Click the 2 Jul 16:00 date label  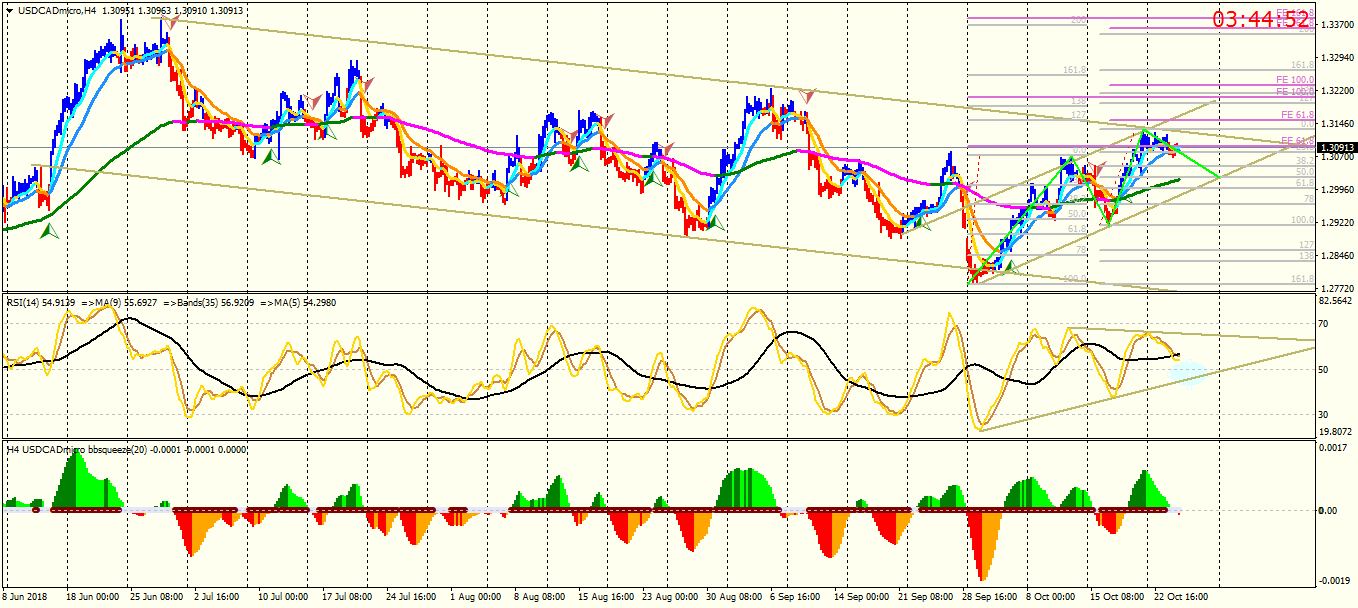tap(215, 597)
